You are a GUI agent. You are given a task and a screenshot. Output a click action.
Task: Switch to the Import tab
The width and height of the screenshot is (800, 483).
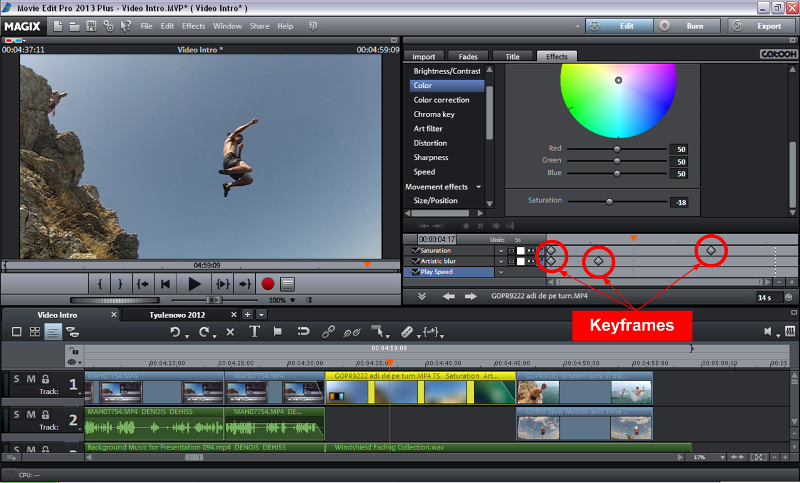tap(423, 57)
